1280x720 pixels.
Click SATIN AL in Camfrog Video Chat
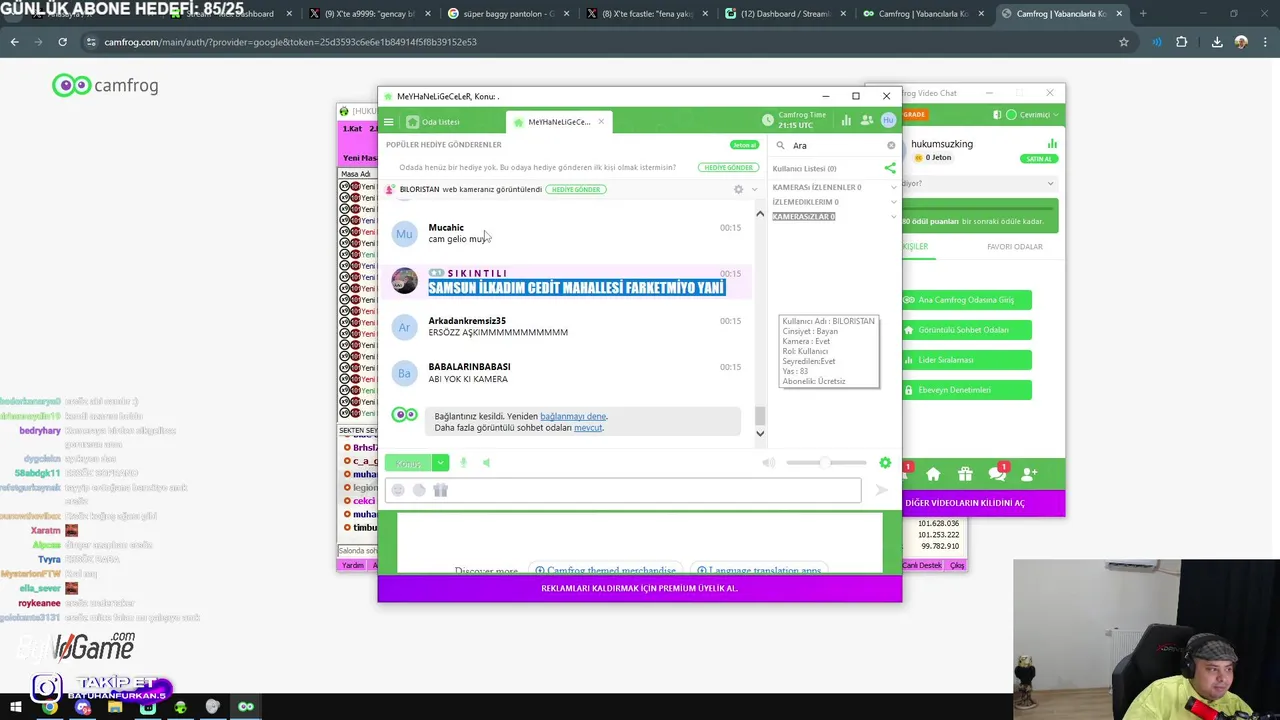tap(1039, 159)
